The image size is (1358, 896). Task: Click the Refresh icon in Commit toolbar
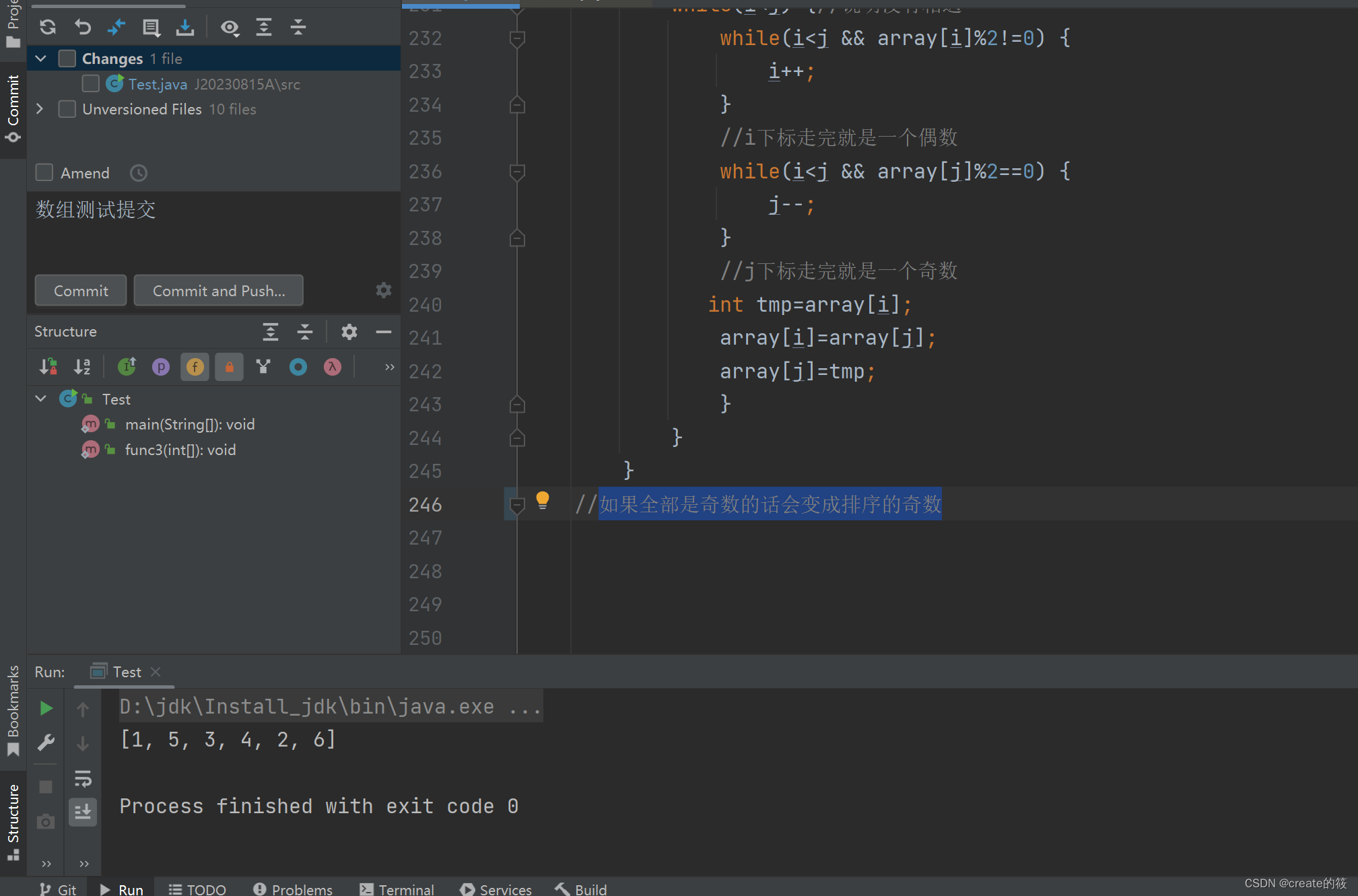(48, 28)
